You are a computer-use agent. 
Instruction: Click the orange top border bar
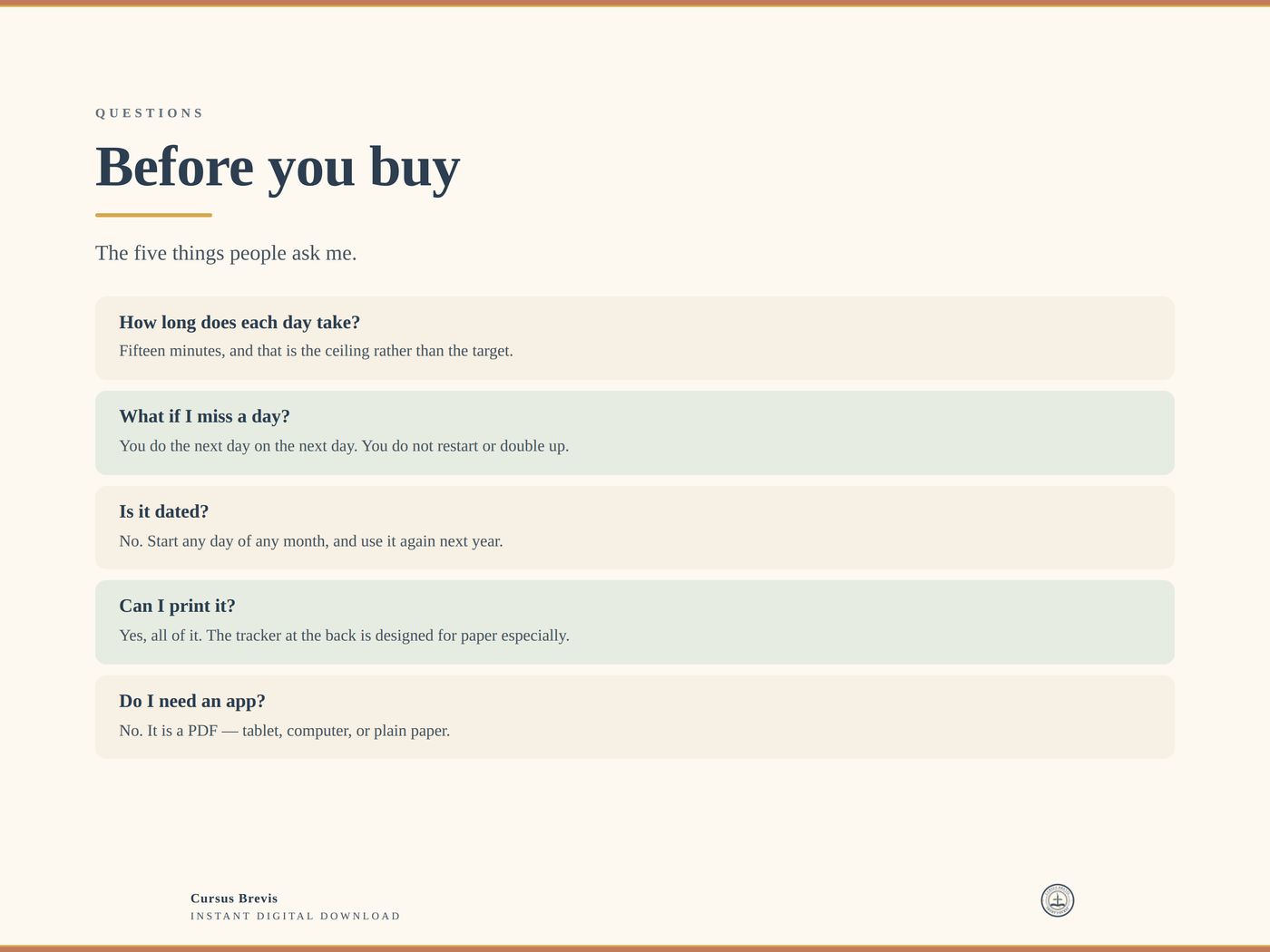point(635,4)
